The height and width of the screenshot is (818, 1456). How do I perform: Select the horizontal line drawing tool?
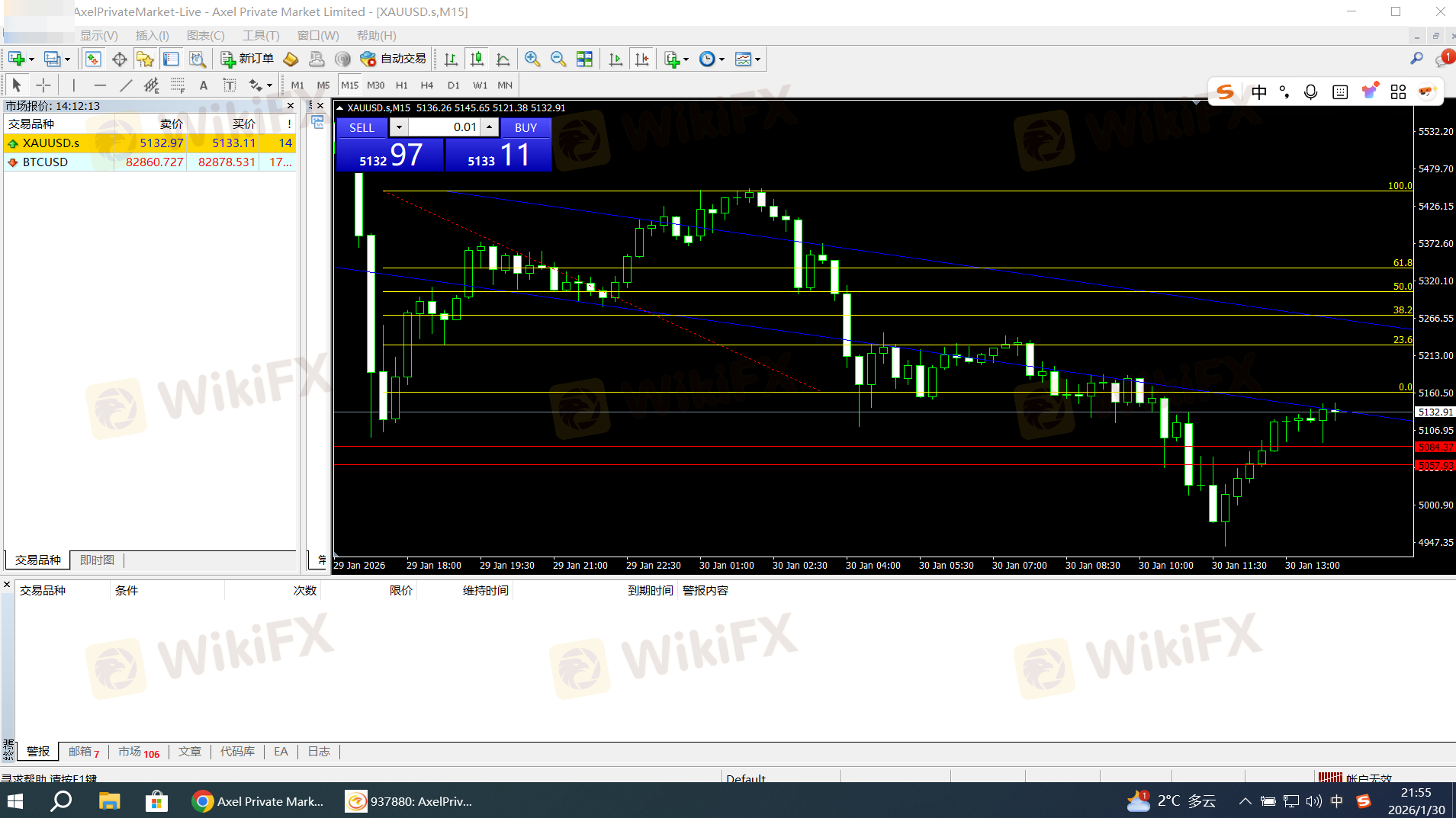click(x=99, y=85)
